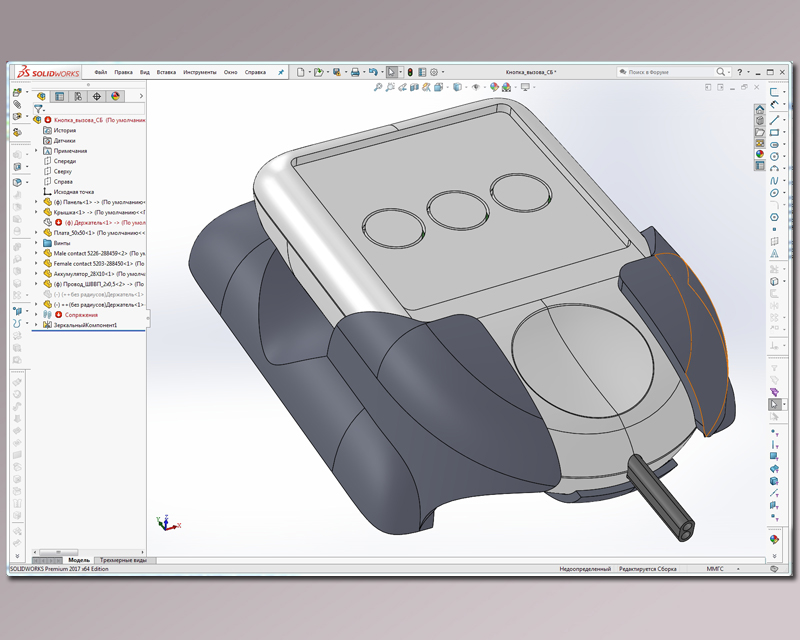
Task: Click the New document icon
Action: point(300,72)
